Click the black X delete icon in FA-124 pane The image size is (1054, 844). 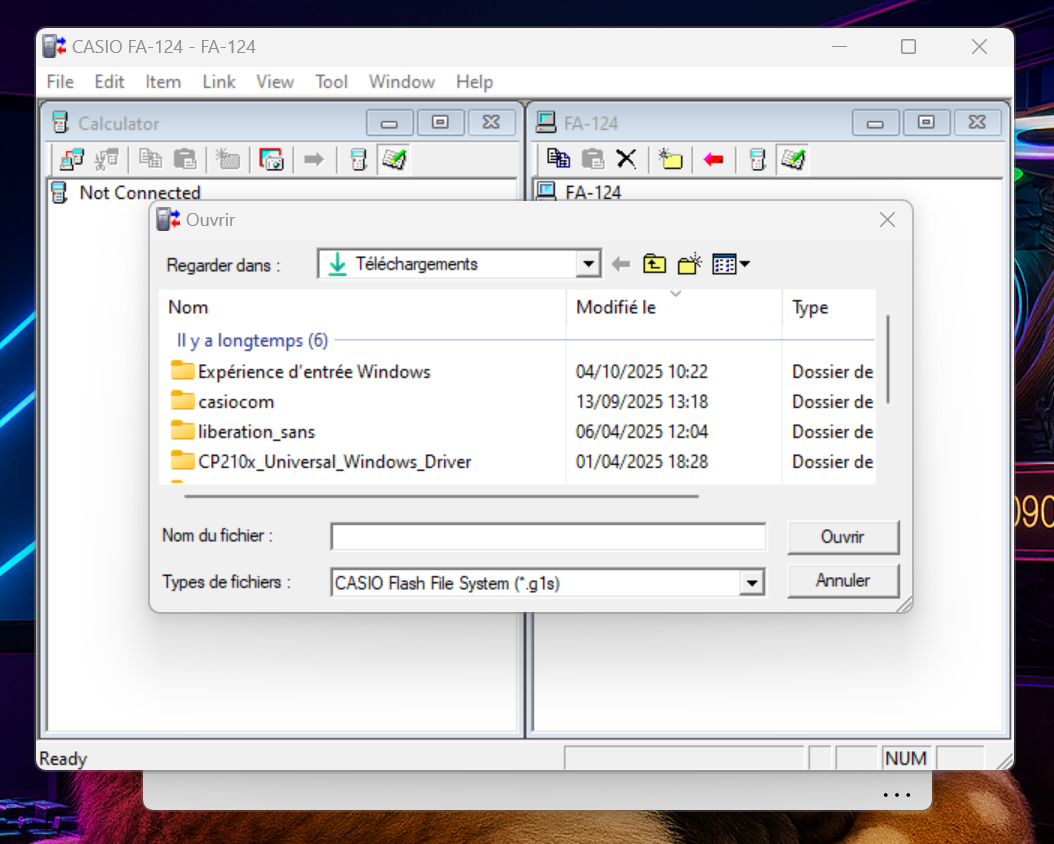[x=626, y=159]
